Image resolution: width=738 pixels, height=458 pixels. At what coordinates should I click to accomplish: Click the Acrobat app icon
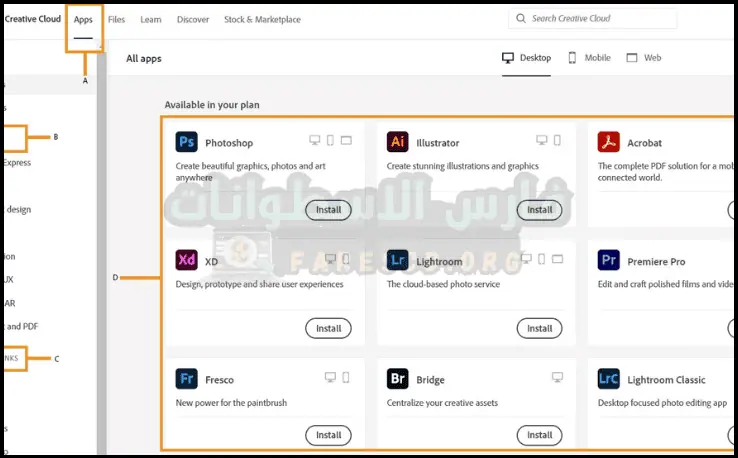click(x=609, y=142)
